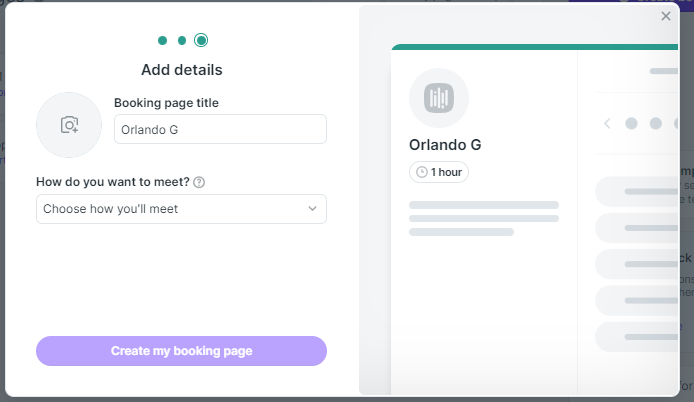The height and width of the screenshot is (402, 694).
Task: Click the first gray dot in preview calendar
Action: (631, 124)
